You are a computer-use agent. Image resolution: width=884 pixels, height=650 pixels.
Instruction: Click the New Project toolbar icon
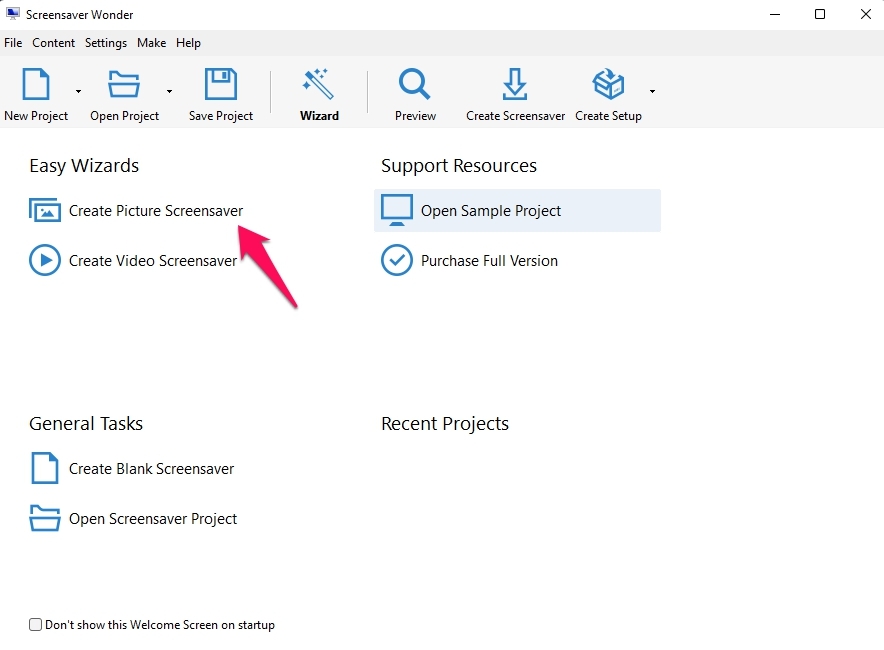pyautogui.click(x=36, y=85)
